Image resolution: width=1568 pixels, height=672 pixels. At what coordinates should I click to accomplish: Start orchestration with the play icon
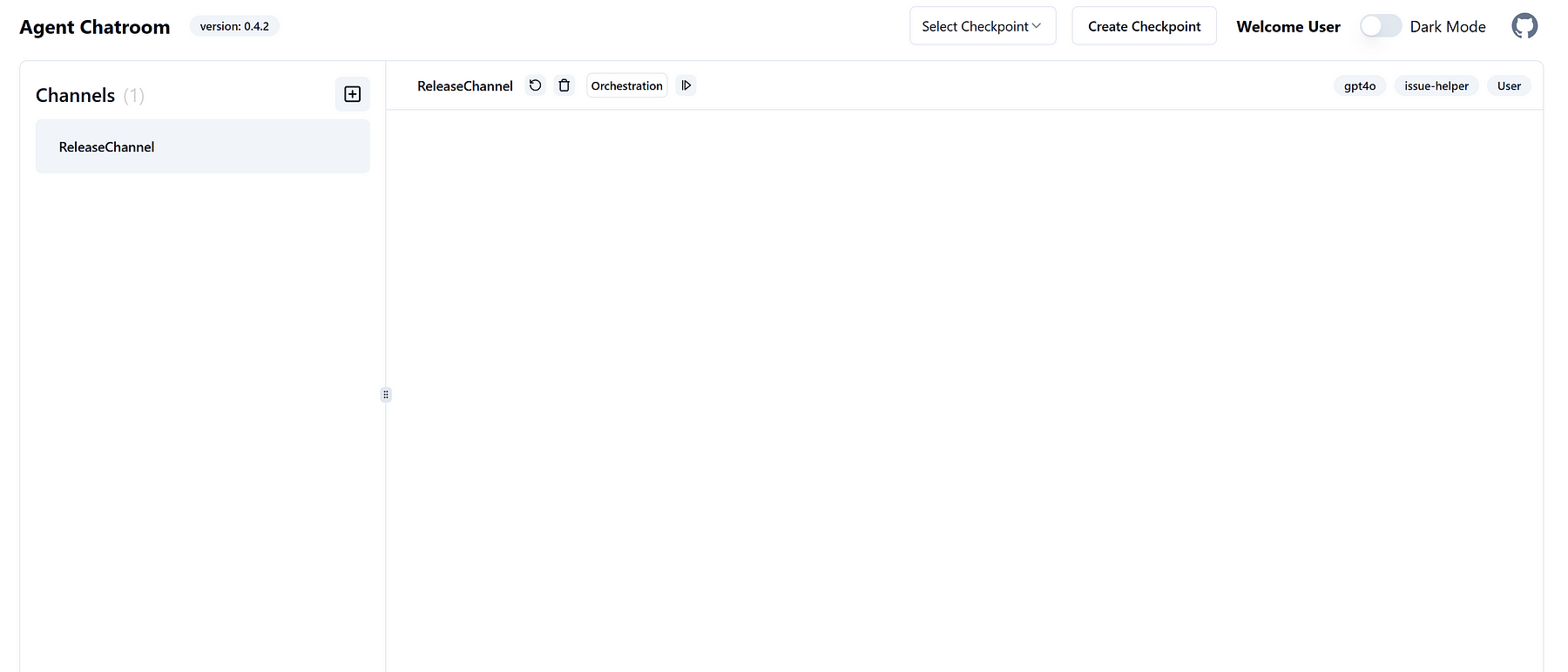tap(686, 85)
